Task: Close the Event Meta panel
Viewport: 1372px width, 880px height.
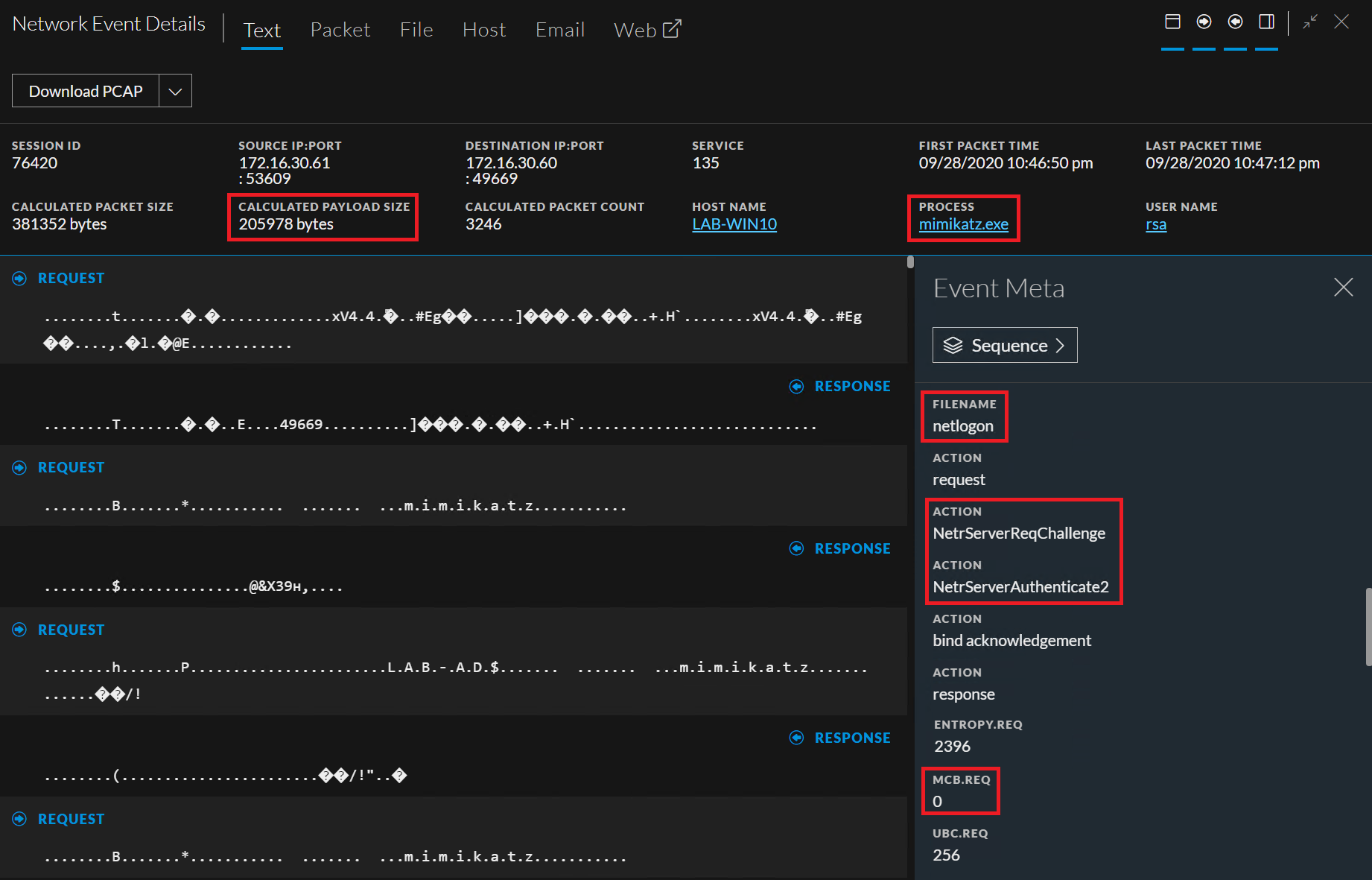Action: click(x=1343, y=287)
